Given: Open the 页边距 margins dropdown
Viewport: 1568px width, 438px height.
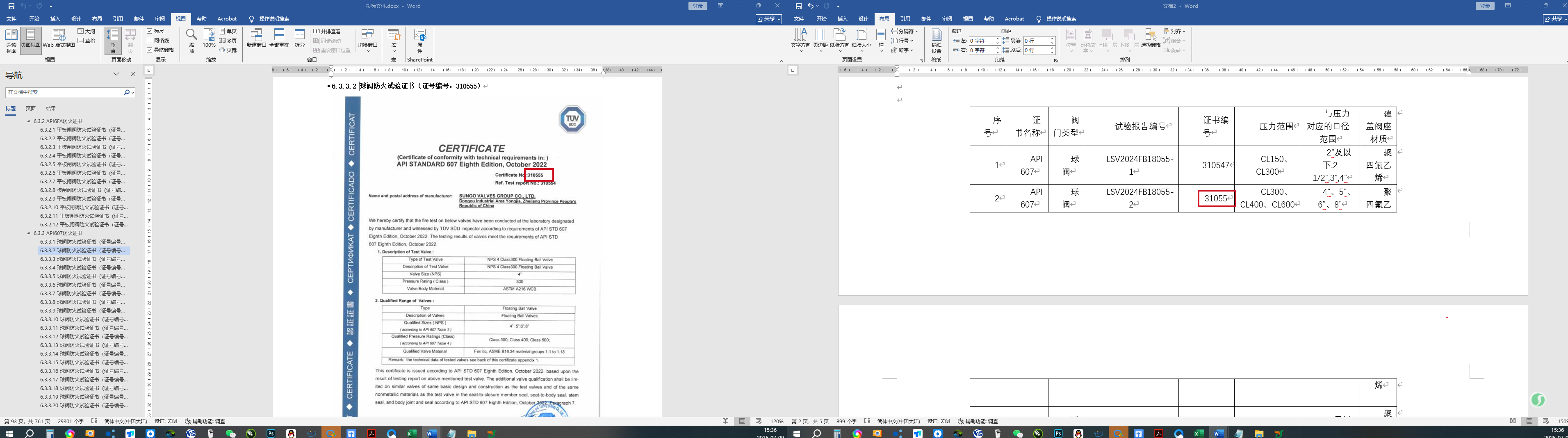Looking at the screenshot, I should click(x=820, y=40).
